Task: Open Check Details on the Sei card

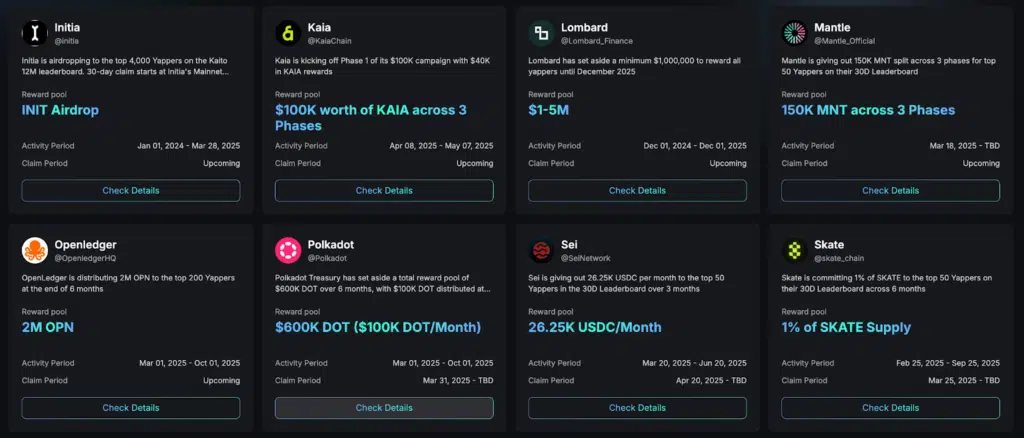Action: point(637,408)
